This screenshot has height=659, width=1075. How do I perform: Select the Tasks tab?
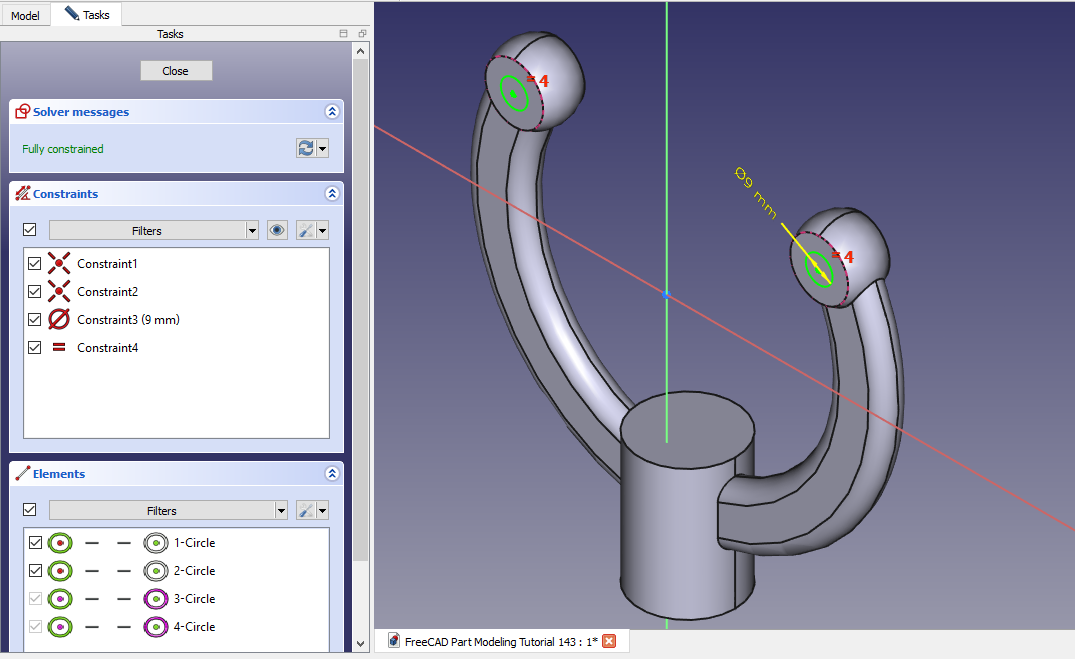pos(87,15)
